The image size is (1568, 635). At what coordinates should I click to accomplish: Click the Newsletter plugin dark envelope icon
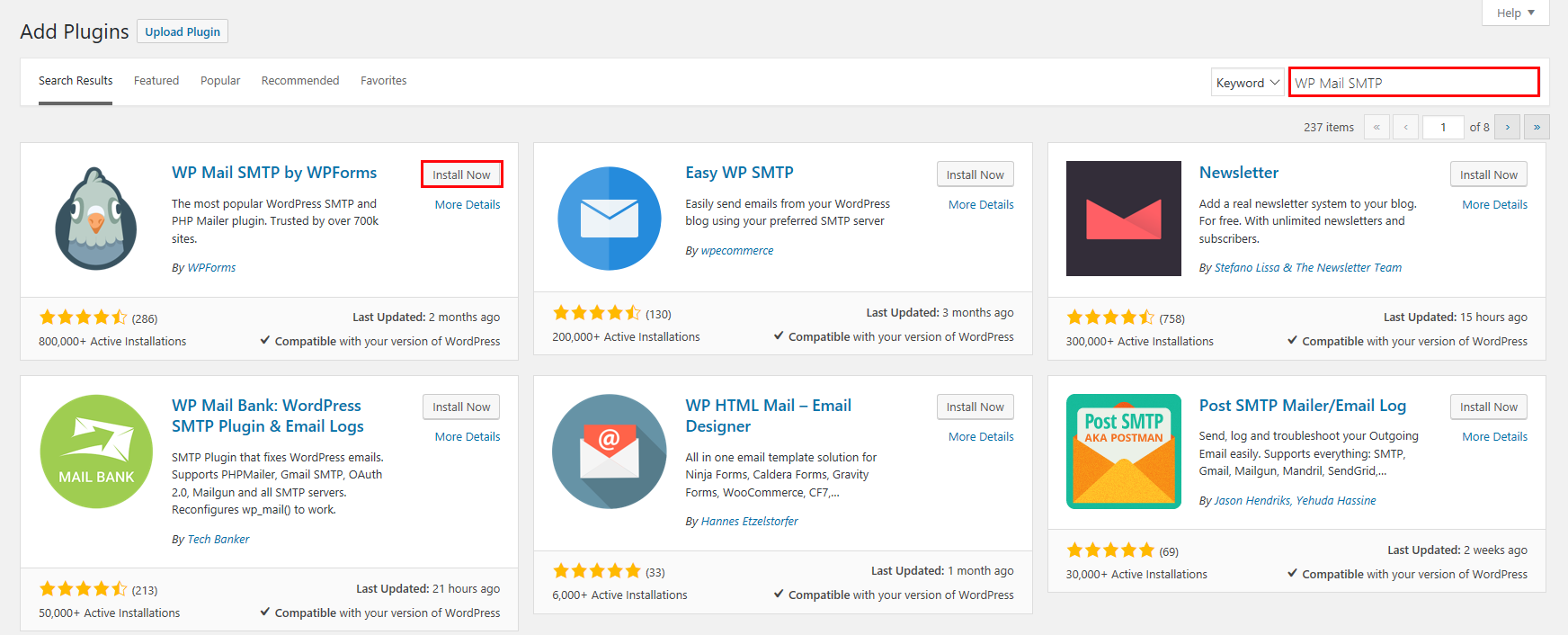click(1124, 219)
